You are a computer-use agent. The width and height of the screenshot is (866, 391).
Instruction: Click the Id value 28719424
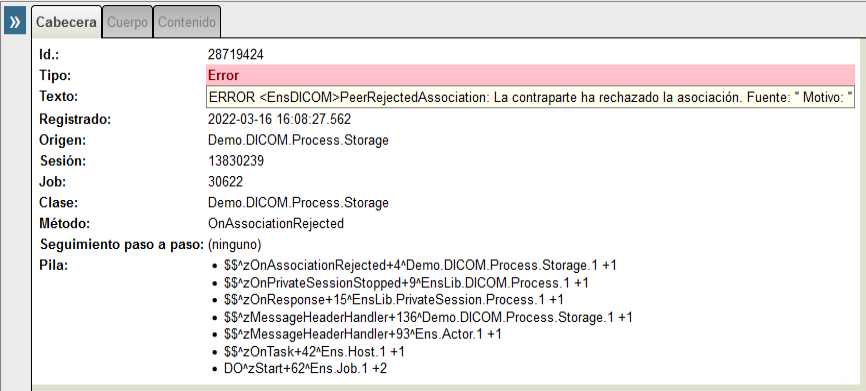[x=236, y=55]
